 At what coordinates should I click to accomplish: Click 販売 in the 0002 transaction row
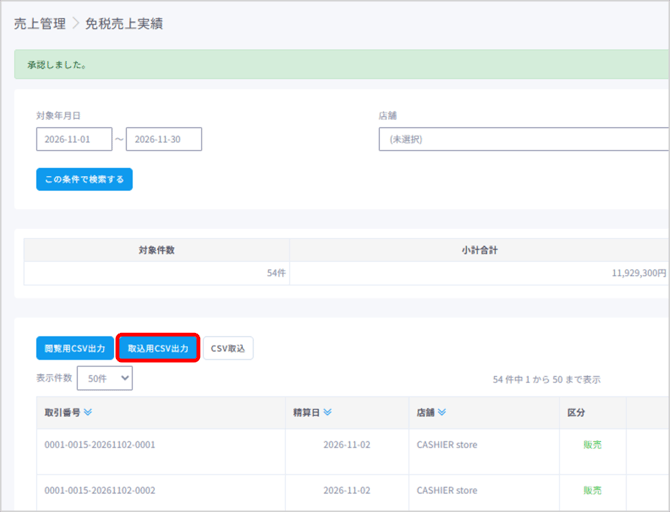pos(592,491)
